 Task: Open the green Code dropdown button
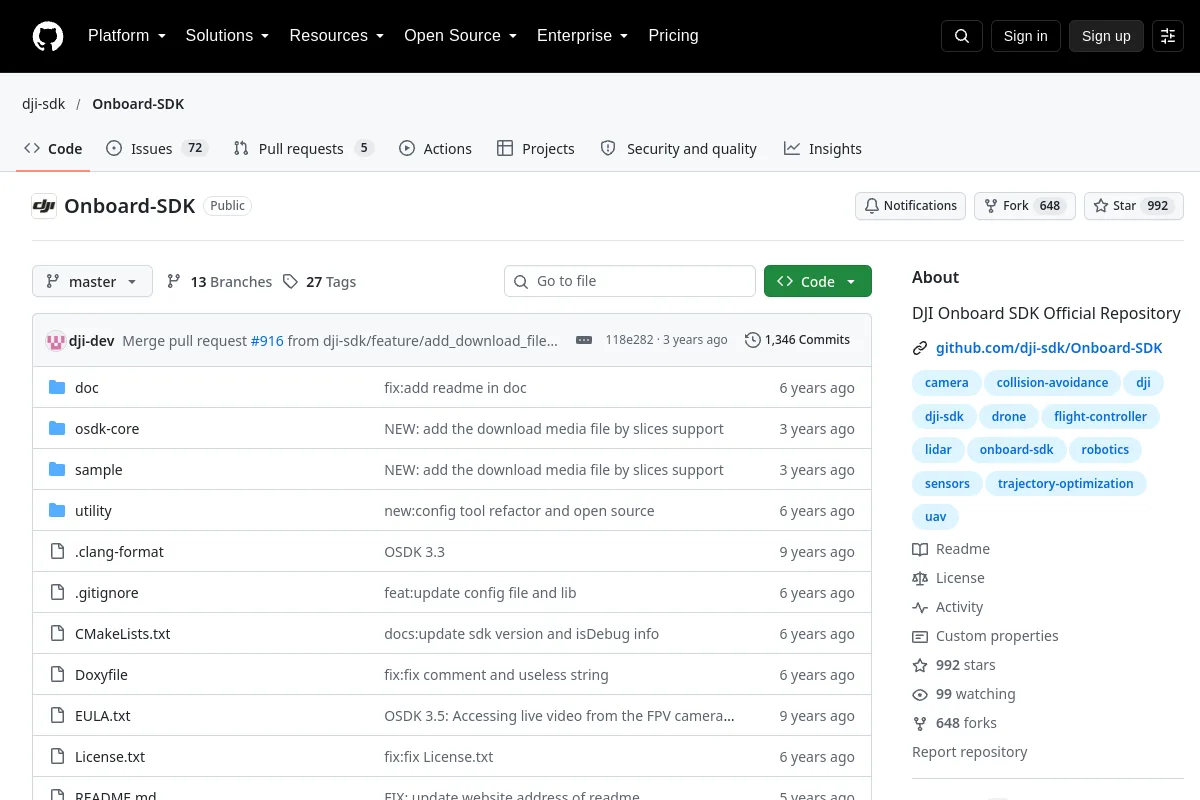tap(818, 281)
